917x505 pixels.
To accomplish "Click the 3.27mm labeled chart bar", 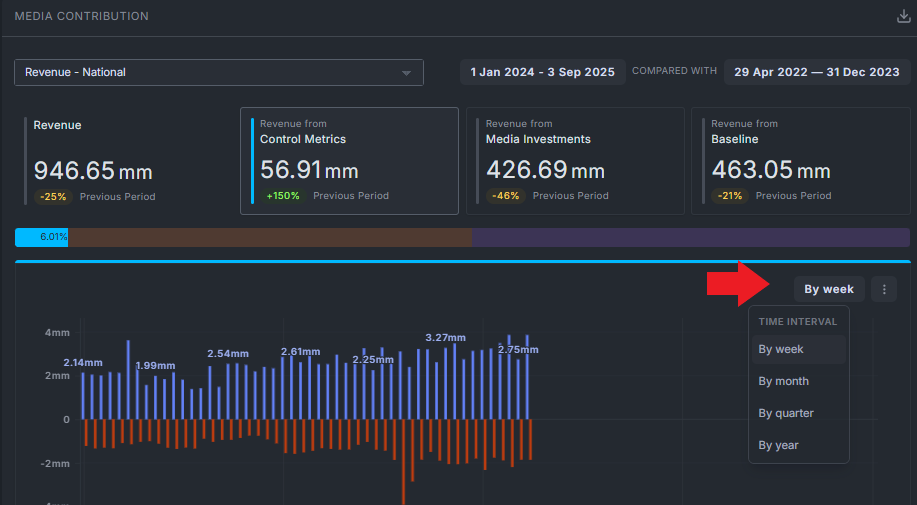I will click(x=446, y=384).
